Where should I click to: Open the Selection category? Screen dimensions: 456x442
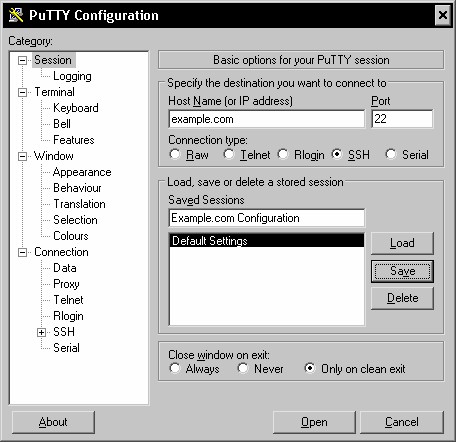coord(75,220)
